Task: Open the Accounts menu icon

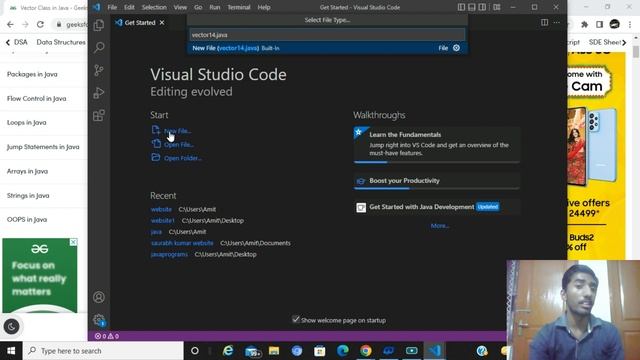Action: pos(99,297)
